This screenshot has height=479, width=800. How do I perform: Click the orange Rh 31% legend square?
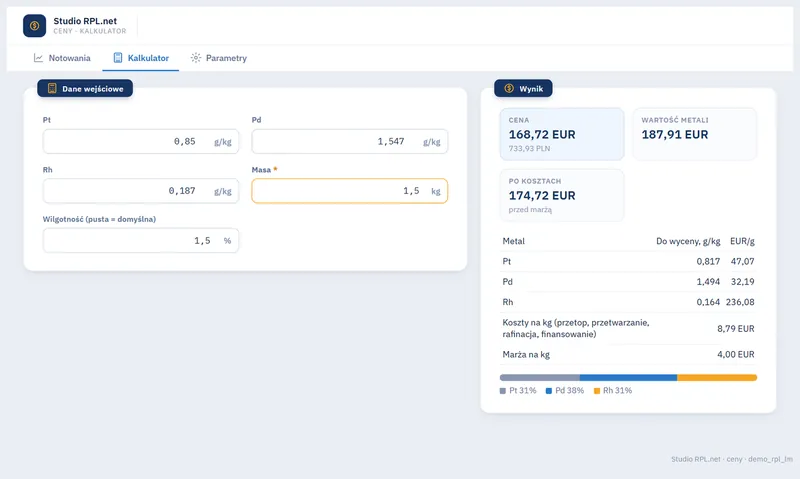tap(597, 391)
